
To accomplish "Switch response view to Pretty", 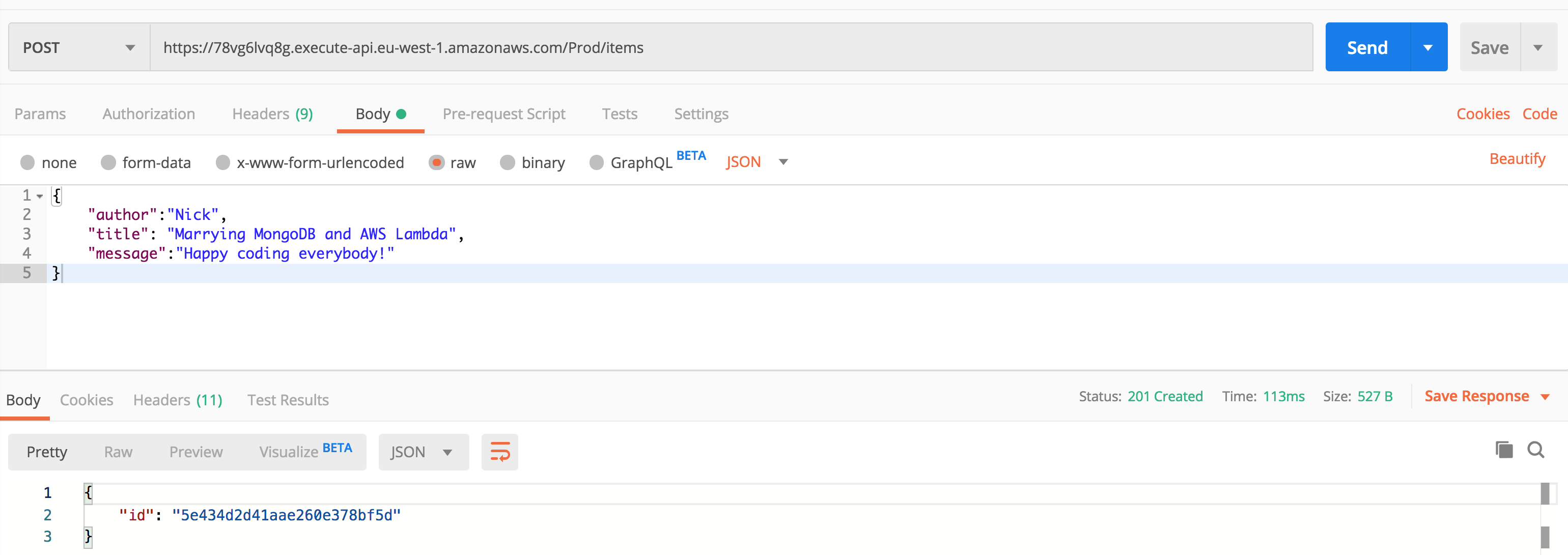I will tap(47, 452).
